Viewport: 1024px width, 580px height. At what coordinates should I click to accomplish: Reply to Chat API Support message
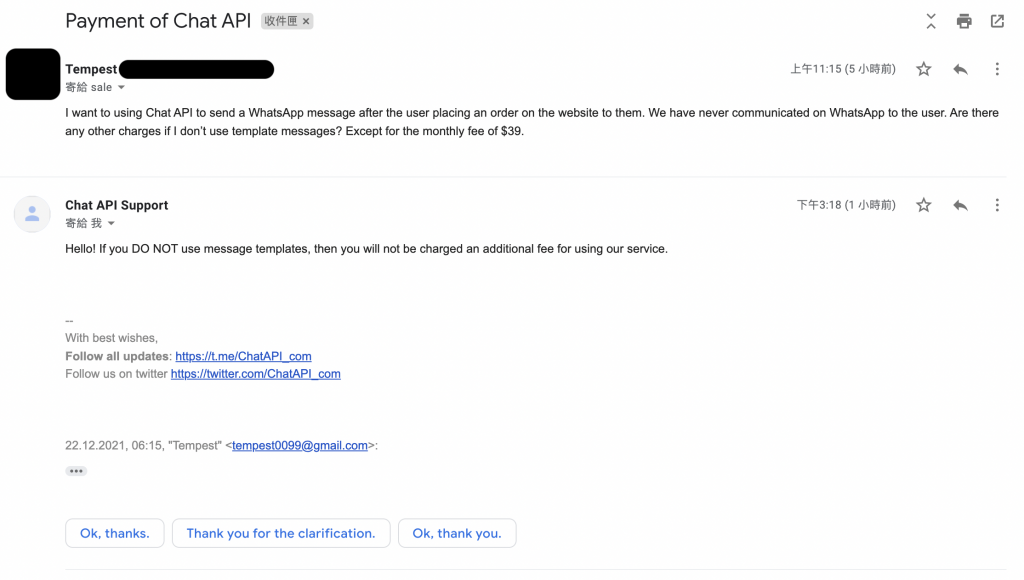click(960, 205)
